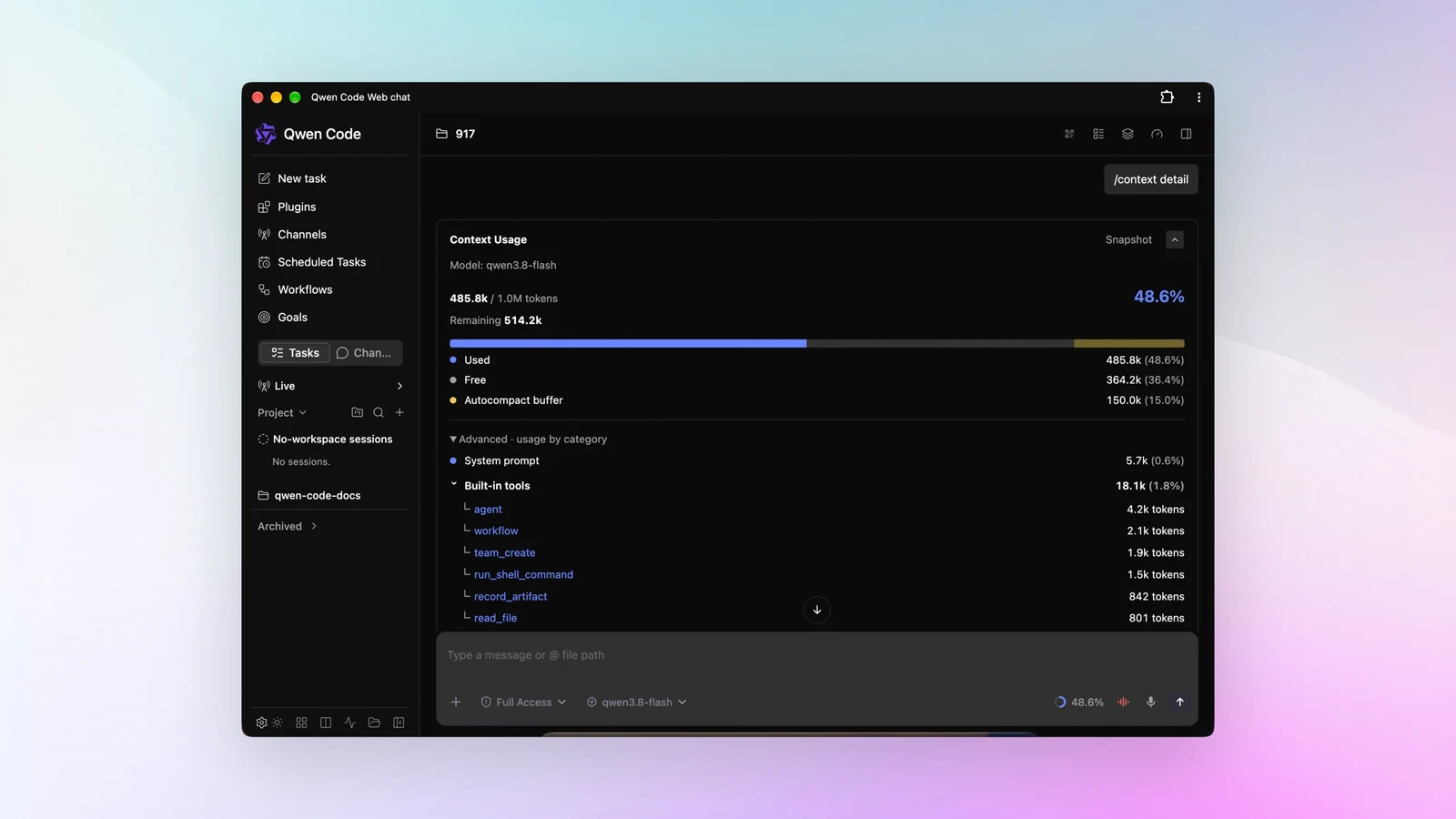Screen dimensions: 1456x819
Task: Click the split columns icon in sidebar footer
Action: click(326, 723)
